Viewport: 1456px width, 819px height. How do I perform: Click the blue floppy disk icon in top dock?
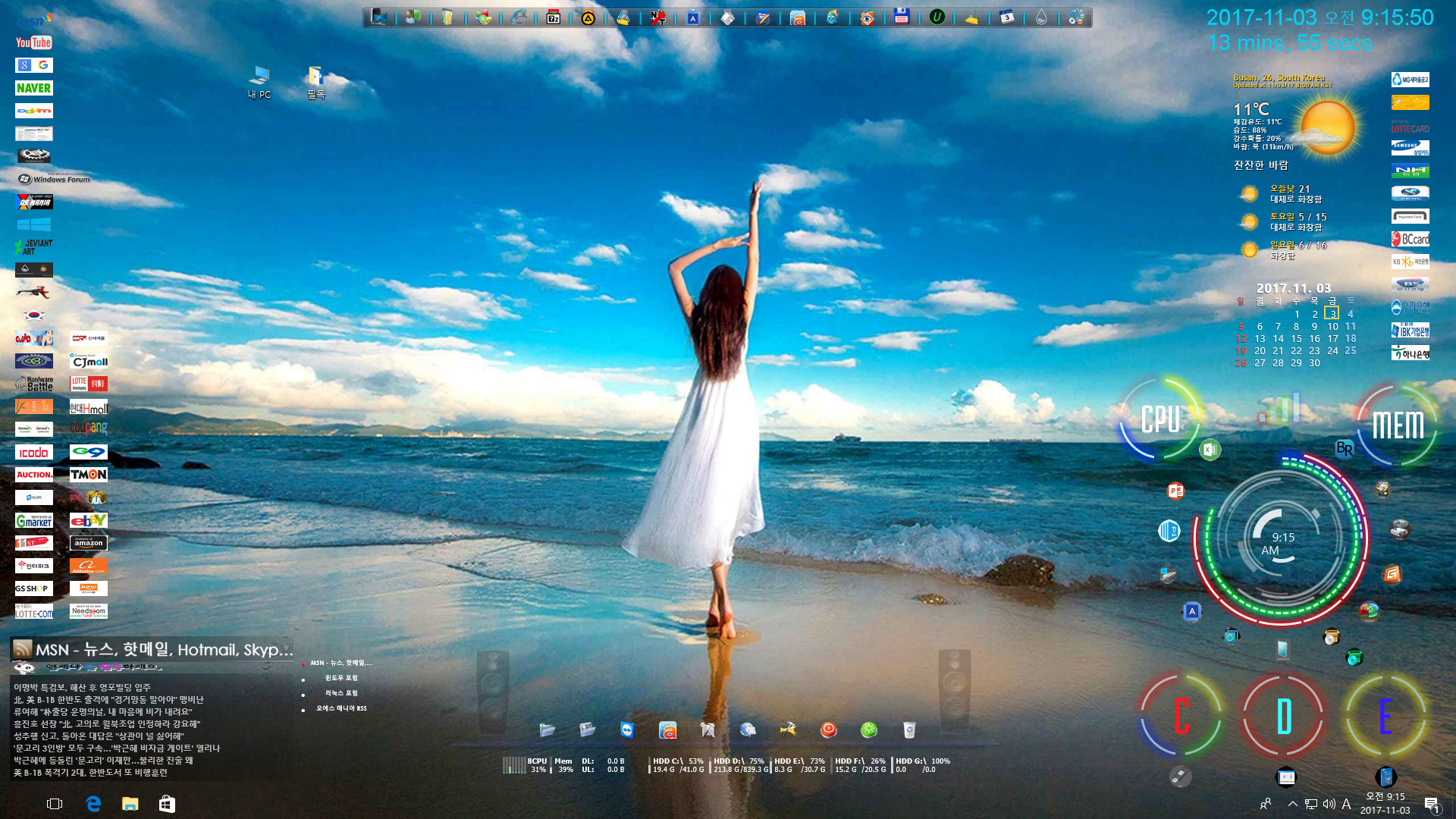pyautogui.click(x=902, y=17)
